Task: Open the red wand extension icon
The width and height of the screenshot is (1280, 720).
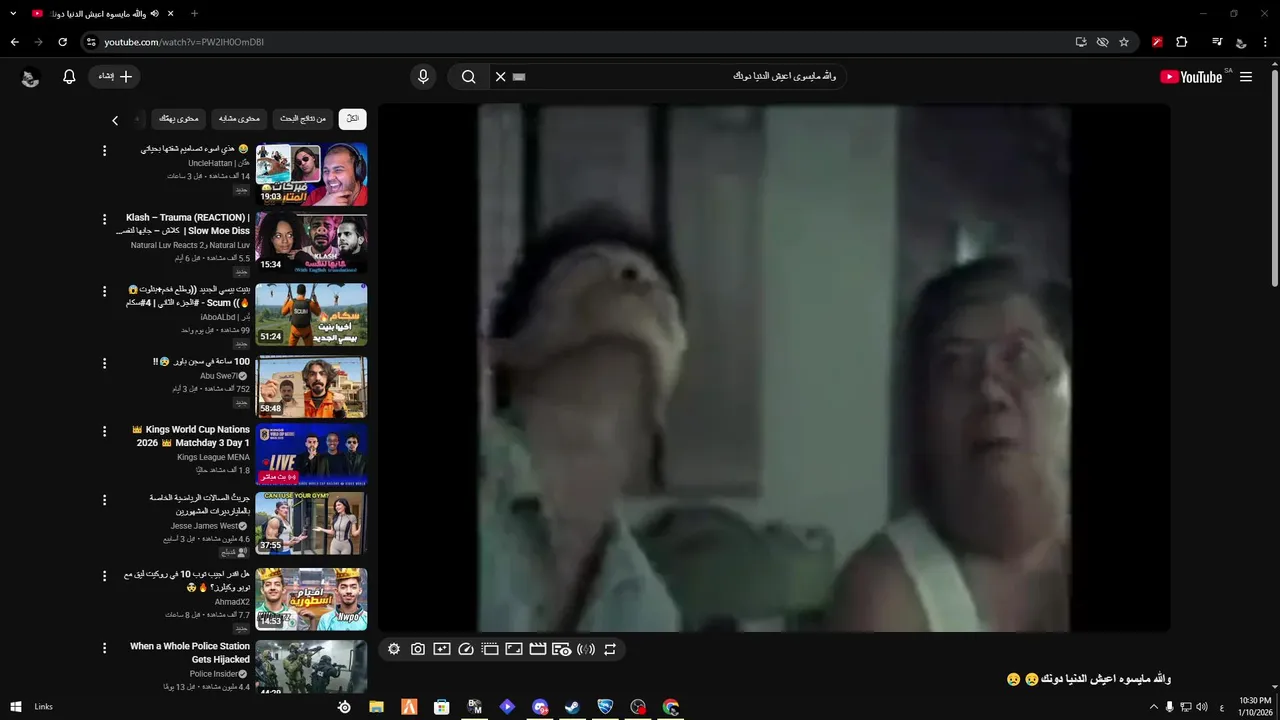Action: pos(1157,42)
